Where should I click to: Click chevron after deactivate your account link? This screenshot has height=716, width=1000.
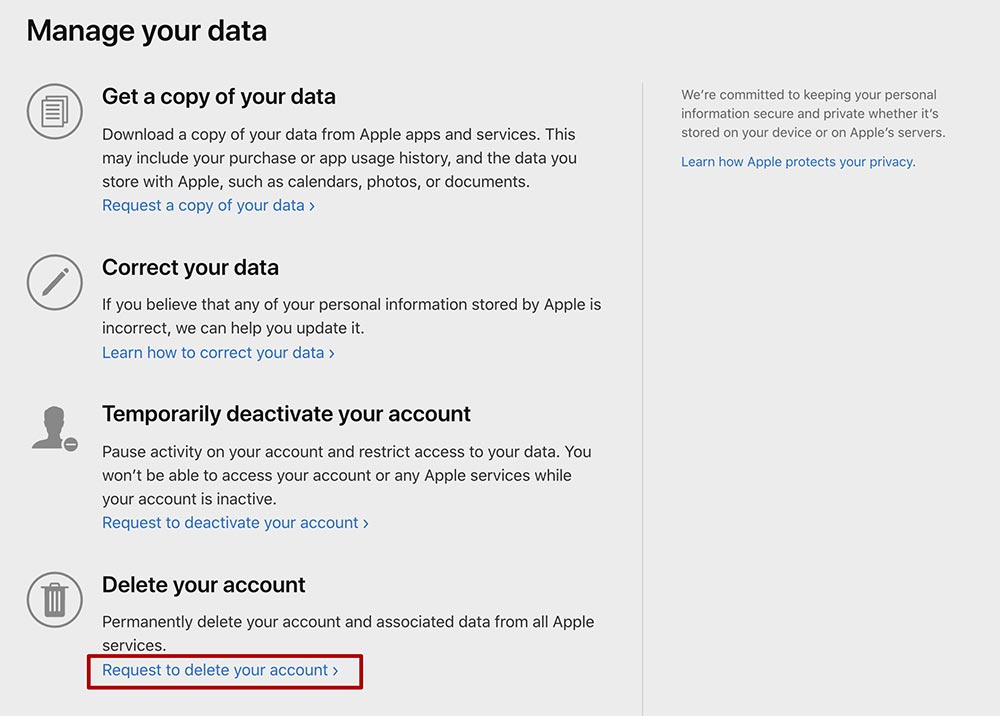pyautogui.click(x=365, y=523)
